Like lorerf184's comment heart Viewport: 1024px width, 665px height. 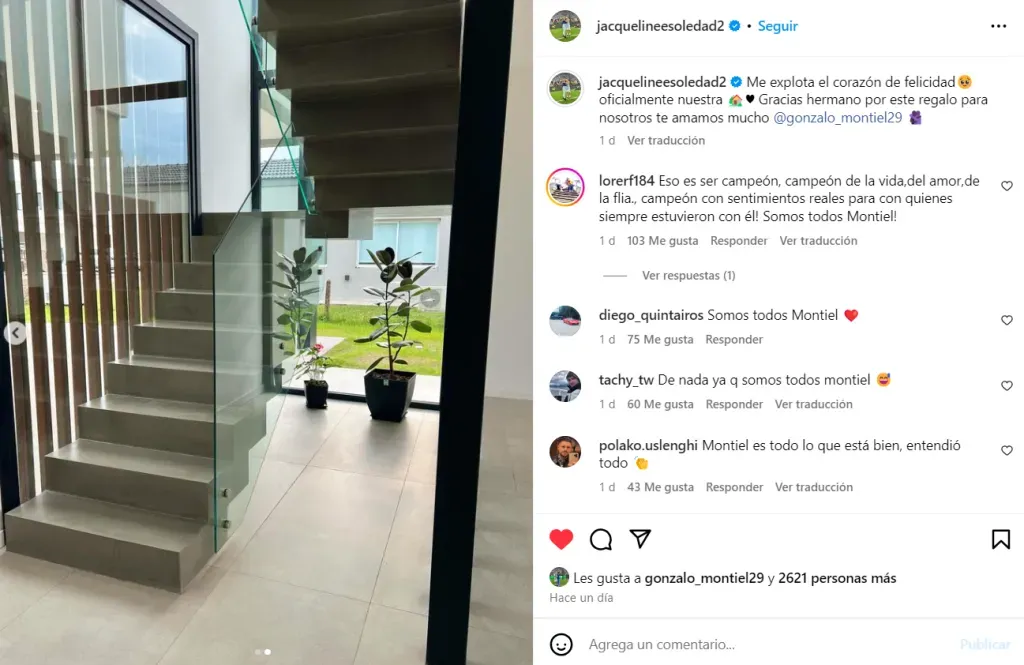[1006, 186]
